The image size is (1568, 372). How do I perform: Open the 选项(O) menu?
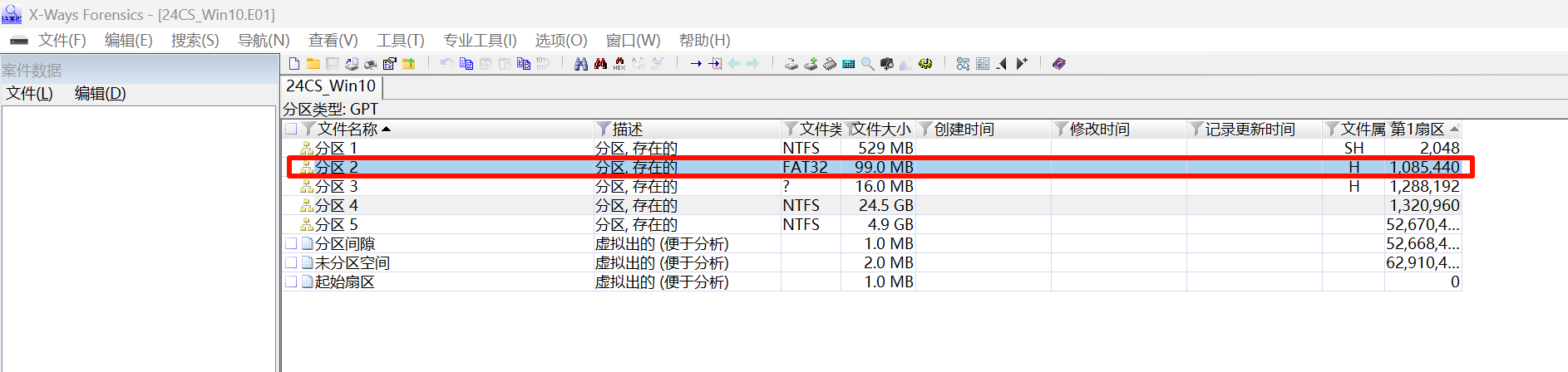561,41
